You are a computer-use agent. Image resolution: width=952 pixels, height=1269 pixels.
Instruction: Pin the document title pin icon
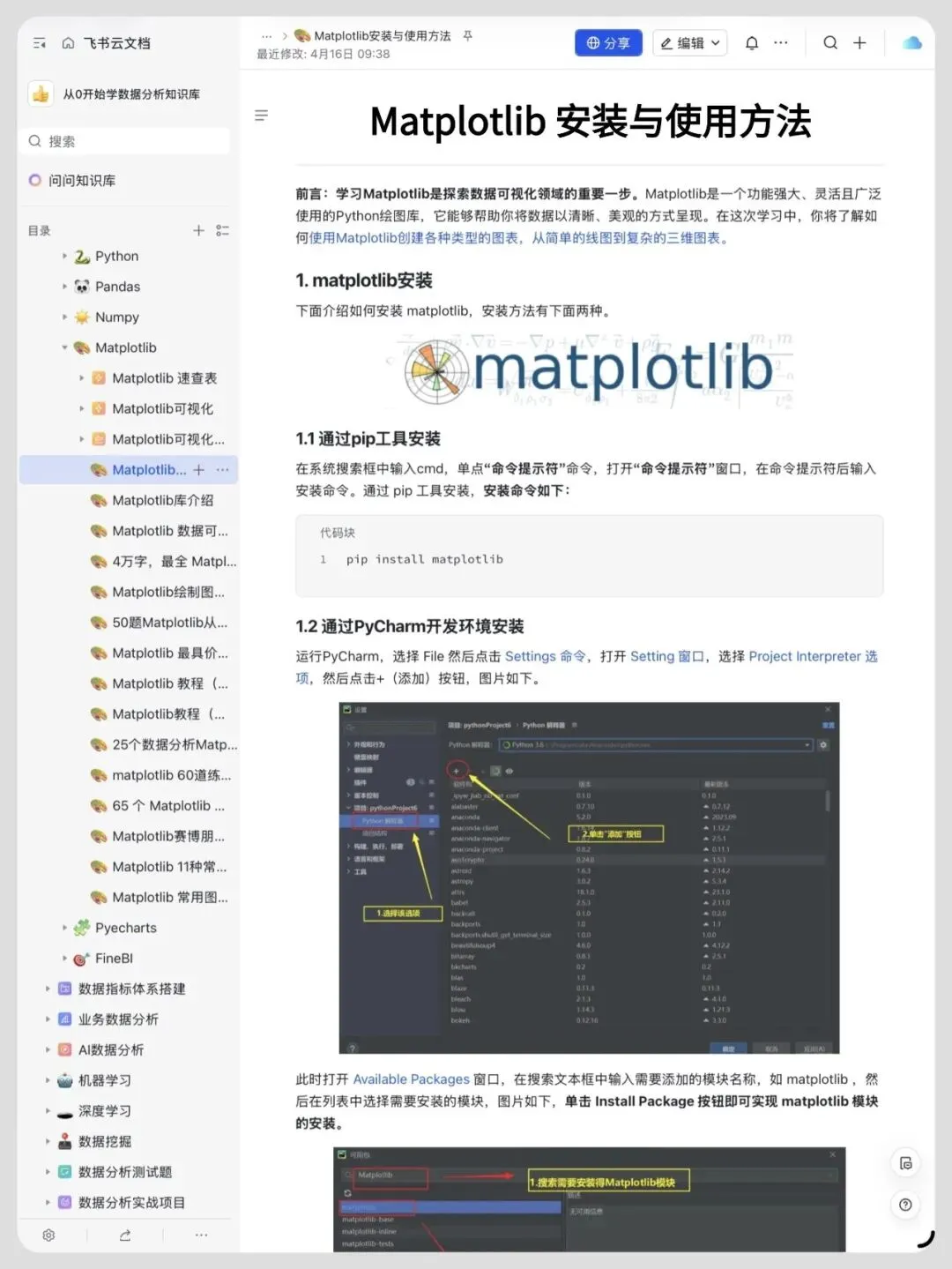click(x=468, y=36)
